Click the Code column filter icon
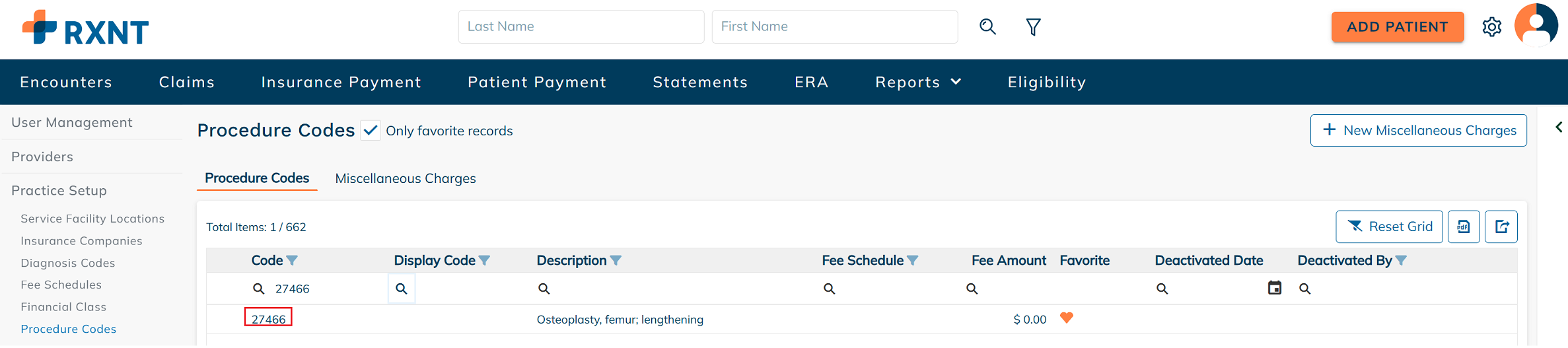This screenshot has width=1568, height=348. [x=292, y=261]
